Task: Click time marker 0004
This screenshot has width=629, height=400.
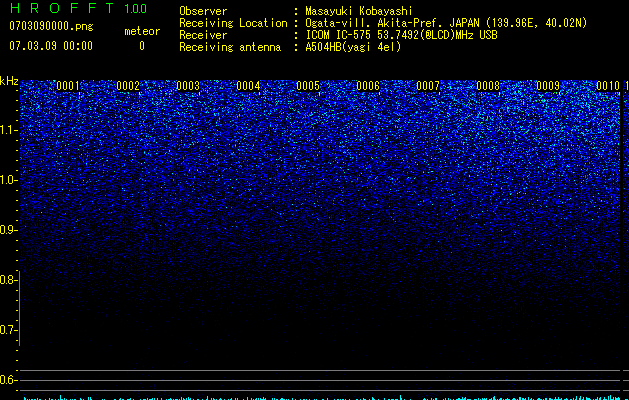Action: [248, 86]
